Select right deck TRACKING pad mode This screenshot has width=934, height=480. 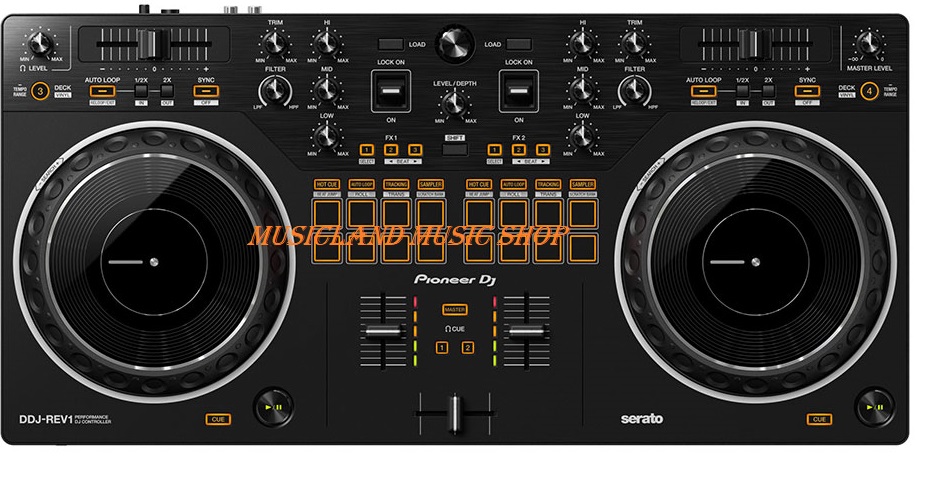548,185
